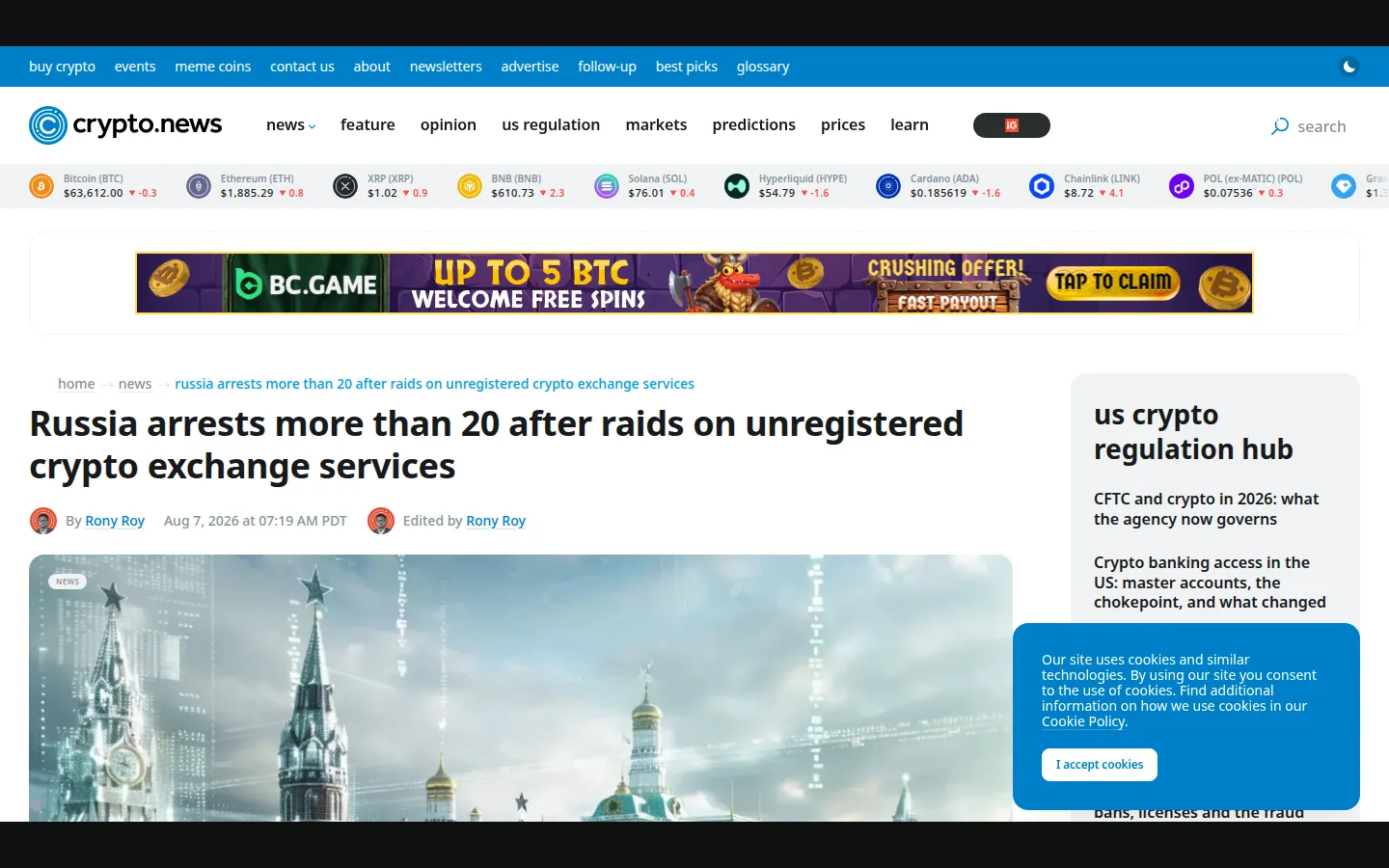The width and height of the screenshot is (1389, 868).
Task: Click the BC.GAME banner advertisement
Action: point(694,284)
